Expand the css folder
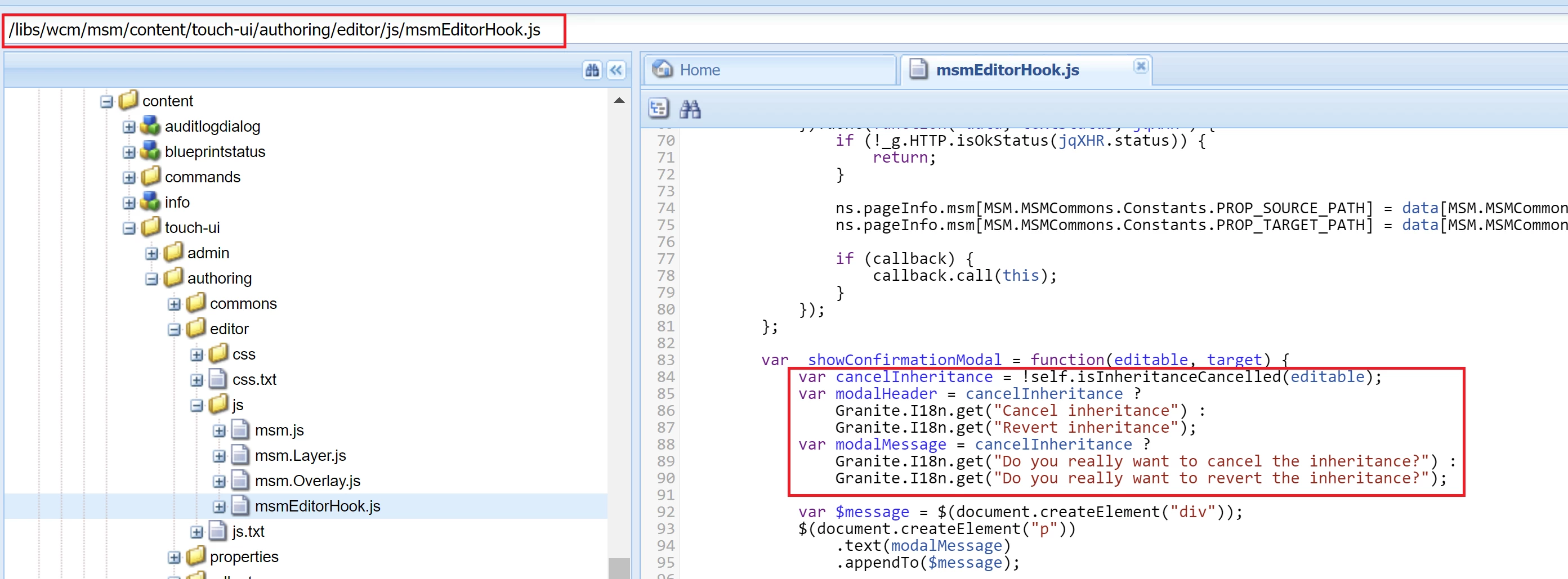 [x=196, y=355]
